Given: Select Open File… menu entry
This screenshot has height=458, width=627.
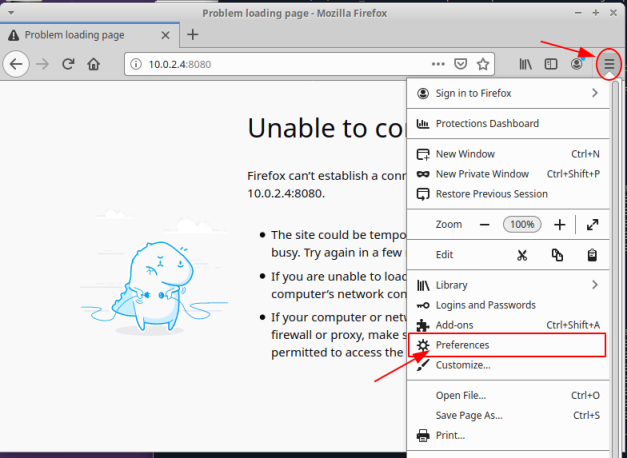Looking at the screenshot, I should pos(508,396).
